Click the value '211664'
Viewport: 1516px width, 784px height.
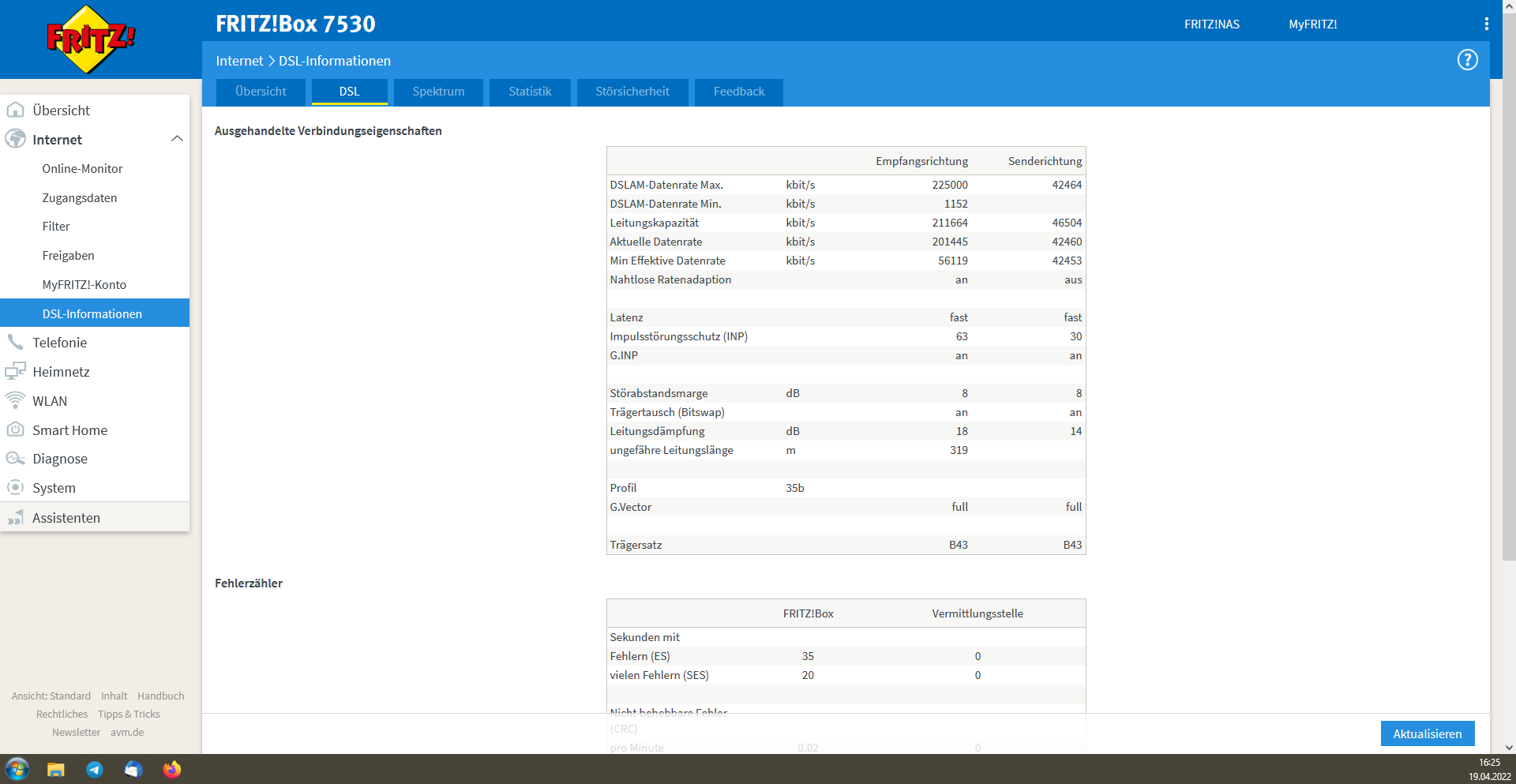tap(950, 223)
